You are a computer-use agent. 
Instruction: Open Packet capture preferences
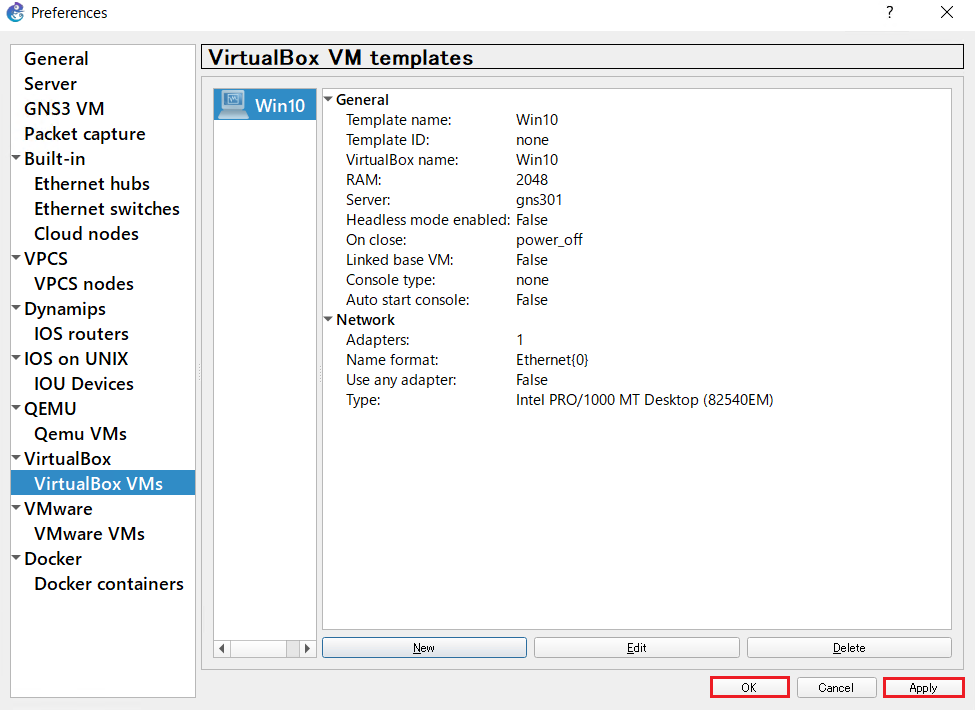pyautogui.click(x=85, y=134)
